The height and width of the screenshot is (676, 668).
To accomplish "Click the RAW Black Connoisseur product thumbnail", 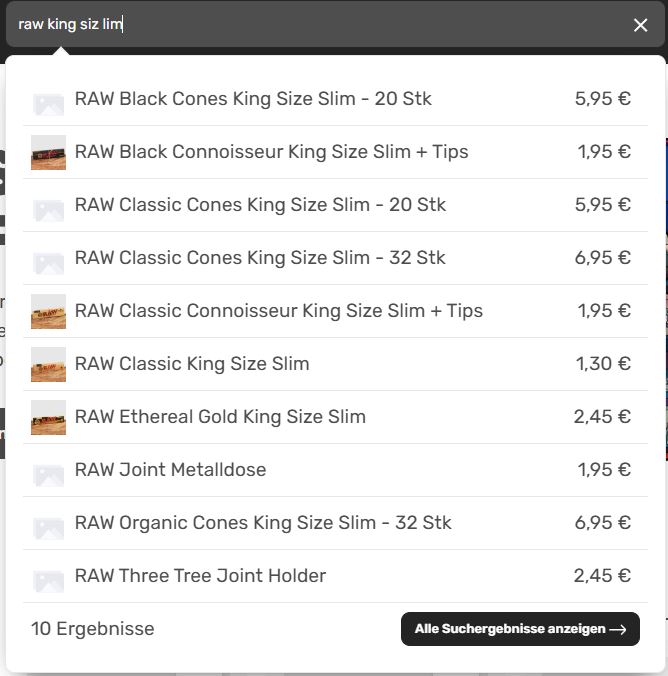I will click(x=48, y=152).
